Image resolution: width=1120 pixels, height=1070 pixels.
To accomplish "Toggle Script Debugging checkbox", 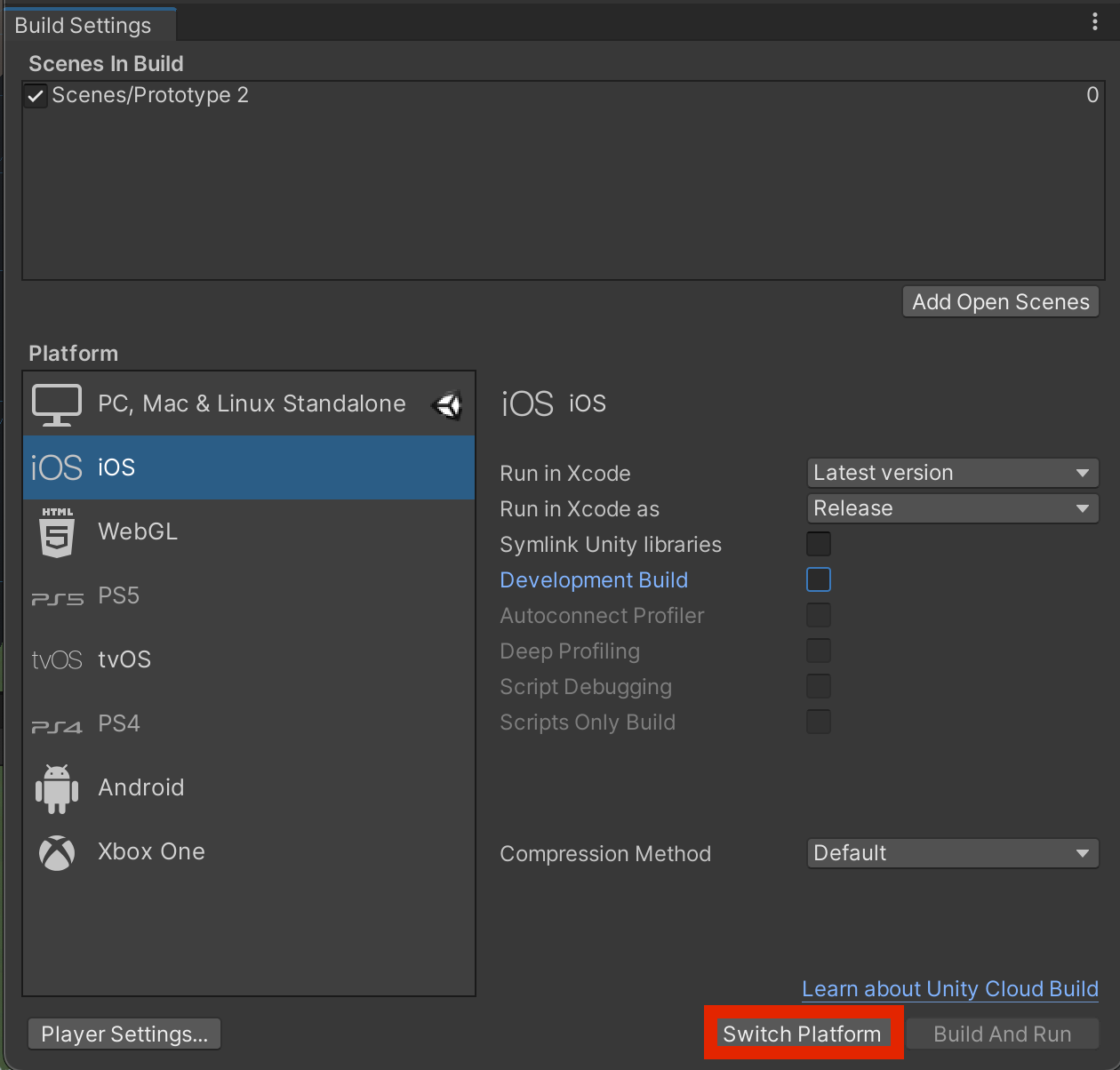I will pyautogui.click(x=819, y=686).
